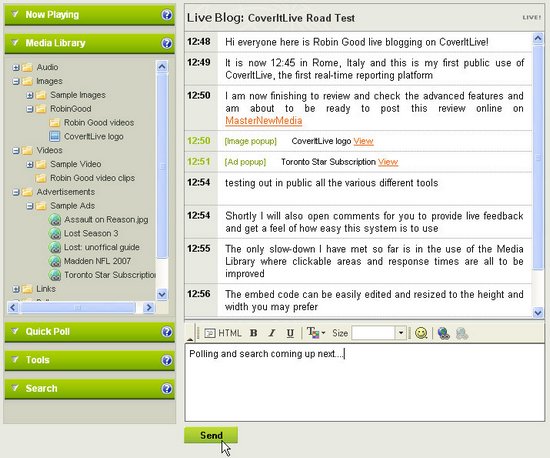The height and width of the screenshot is (458, 550).
Task: Select Lost Season 3 ad item
Action: [84, 233]
